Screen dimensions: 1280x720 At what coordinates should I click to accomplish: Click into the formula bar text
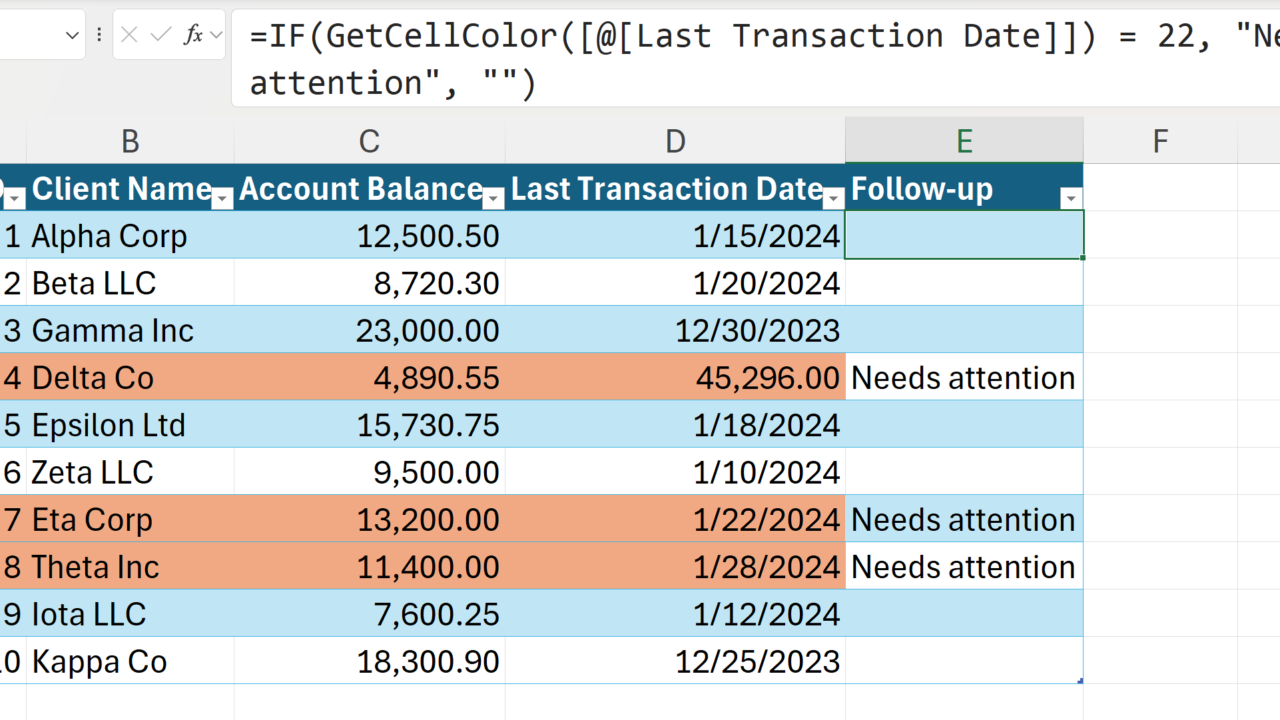(x=700, y=60)
